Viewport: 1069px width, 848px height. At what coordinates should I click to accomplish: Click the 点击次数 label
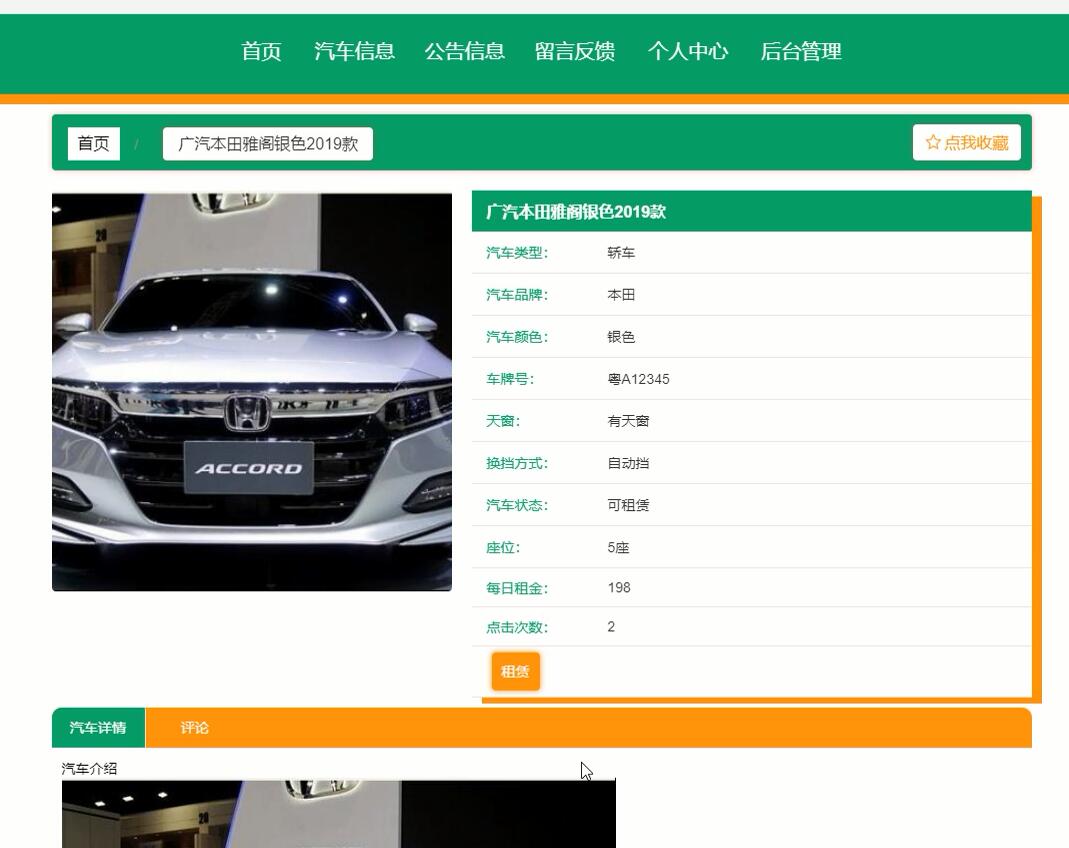517,628
